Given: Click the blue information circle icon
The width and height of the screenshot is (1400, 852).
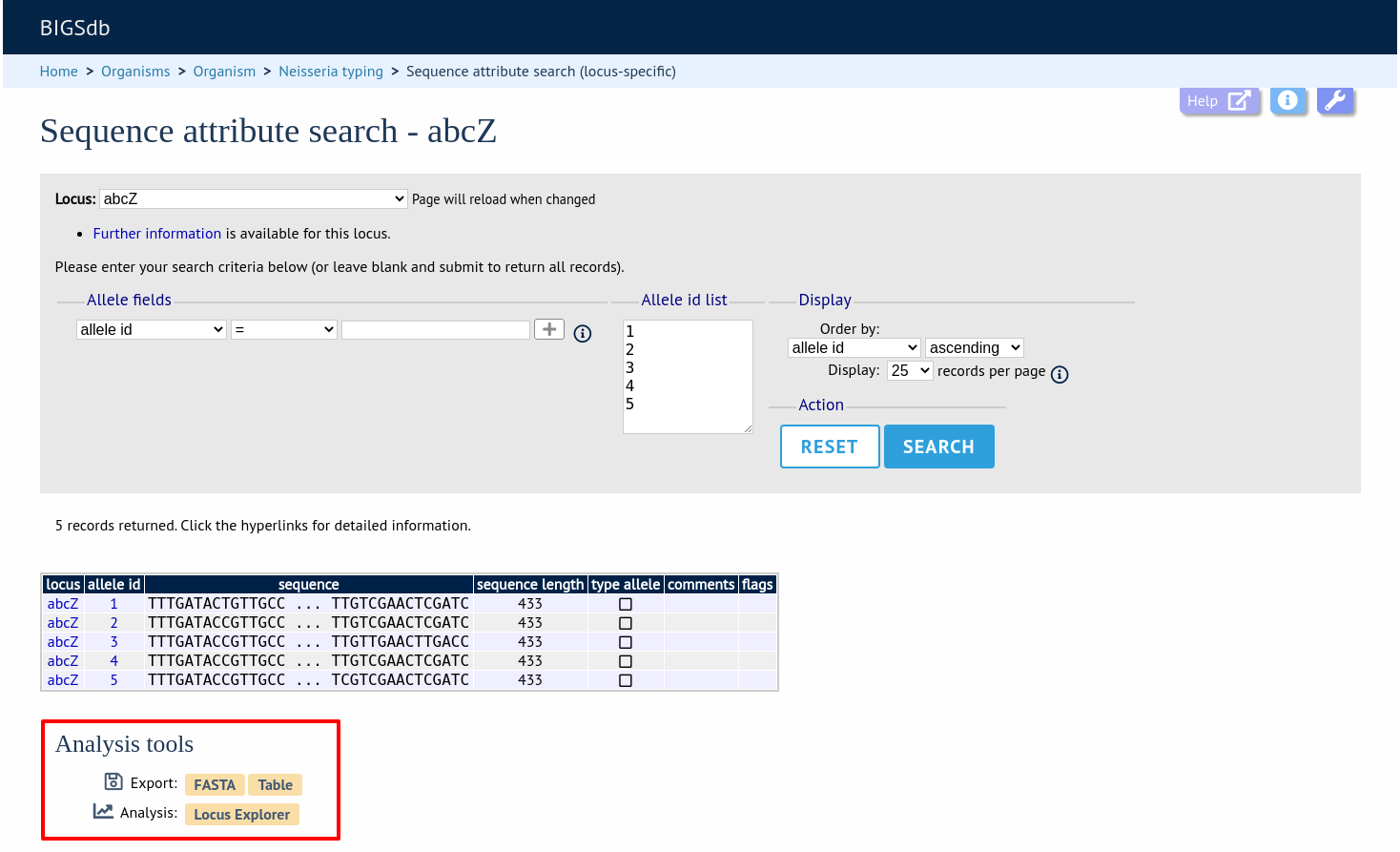Looking at the screenshot, I should (x=1287, y=100).
